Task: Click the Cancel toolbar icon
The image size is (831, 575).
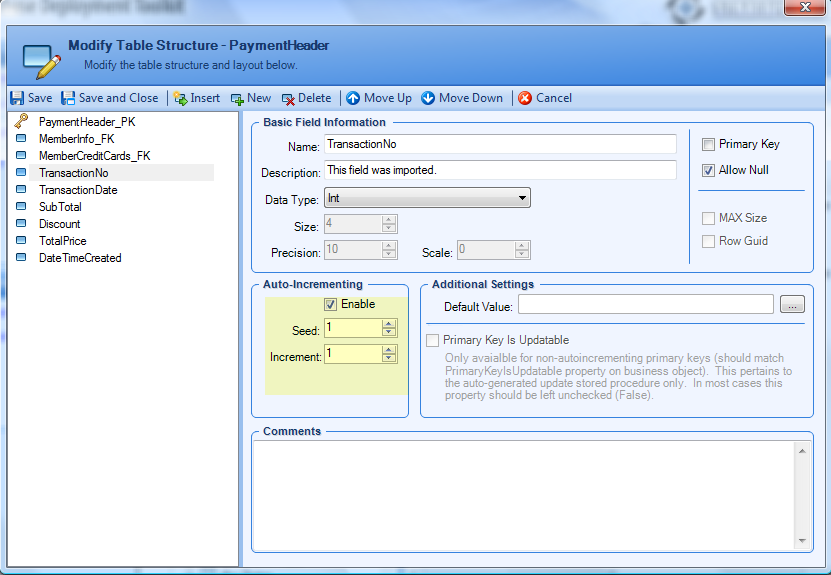Action: (x=525, y=98)
